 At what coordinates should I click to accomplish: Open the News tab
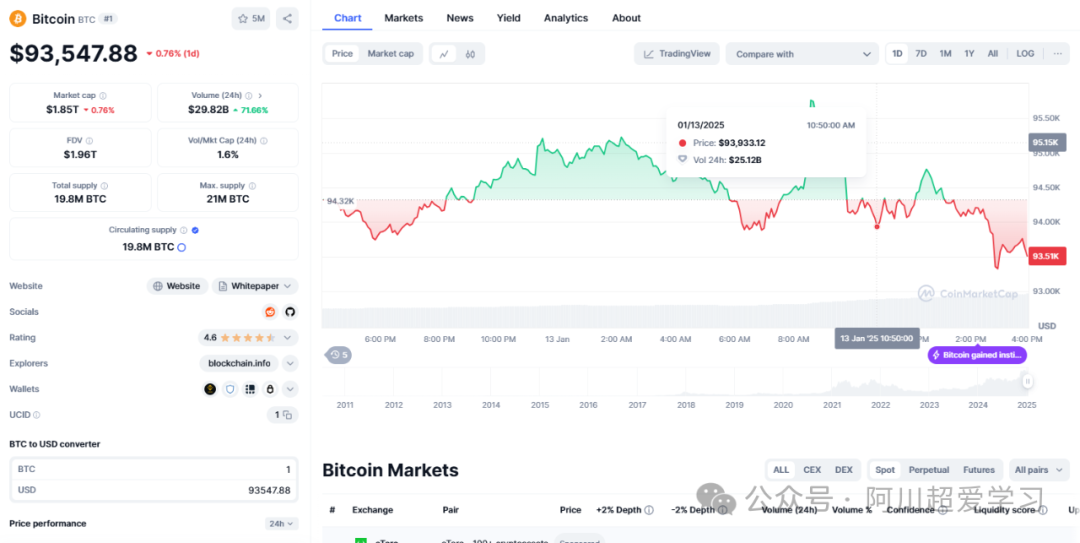pyautogui.click(x=460, y=18)
